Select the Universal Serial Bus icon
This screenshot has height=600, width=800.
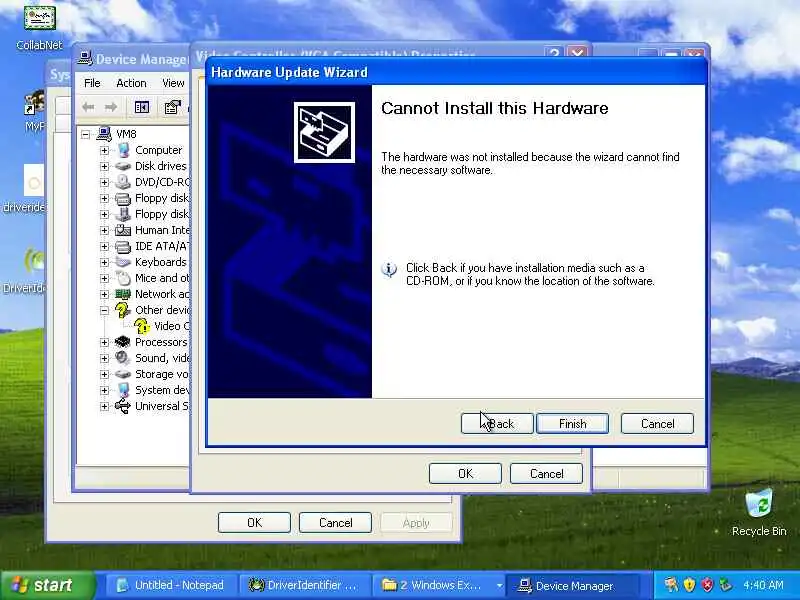[123, 406]
